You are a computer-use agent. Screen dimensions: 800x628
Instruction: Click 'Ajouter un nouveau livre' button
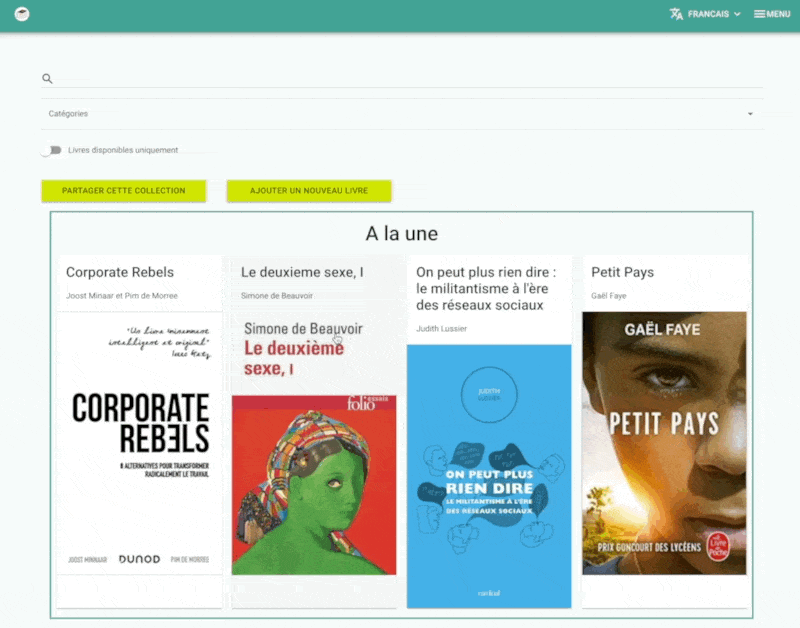[309, 190]
